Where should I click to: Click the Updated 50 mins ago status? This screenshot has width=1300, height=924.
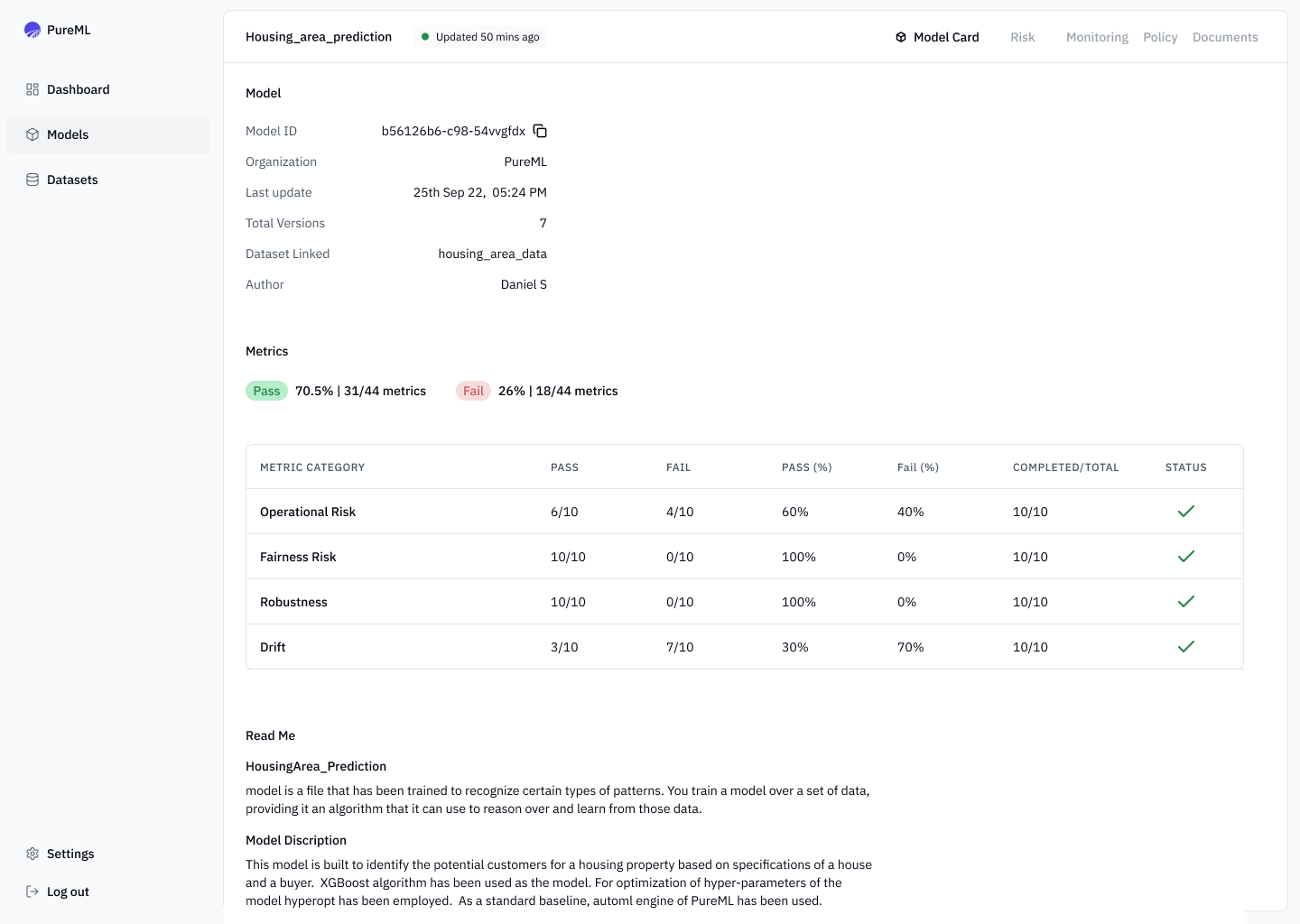[481, 37]
